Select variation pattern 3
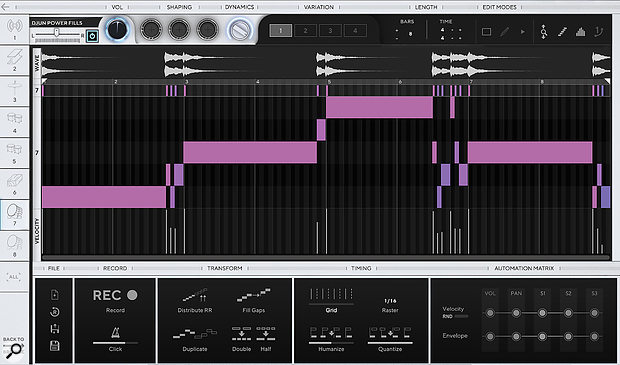The height and width of the screenshot is (365, 620). (330, 30)
